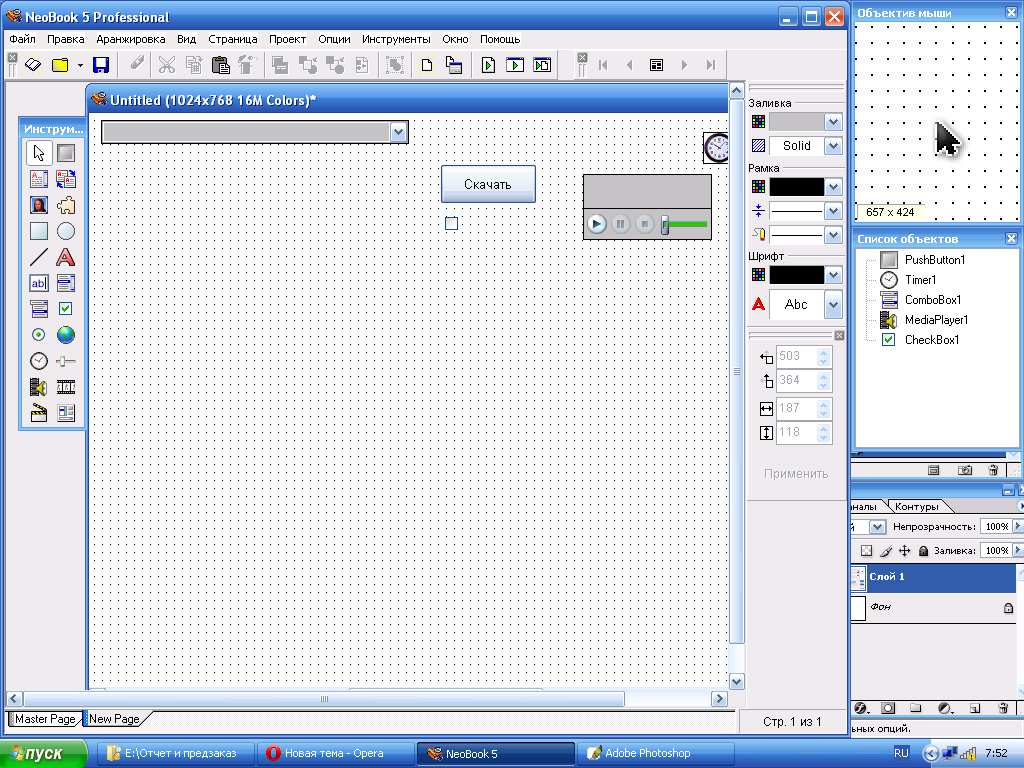Select the Web Browser globe tool

[x=66, y=335]
